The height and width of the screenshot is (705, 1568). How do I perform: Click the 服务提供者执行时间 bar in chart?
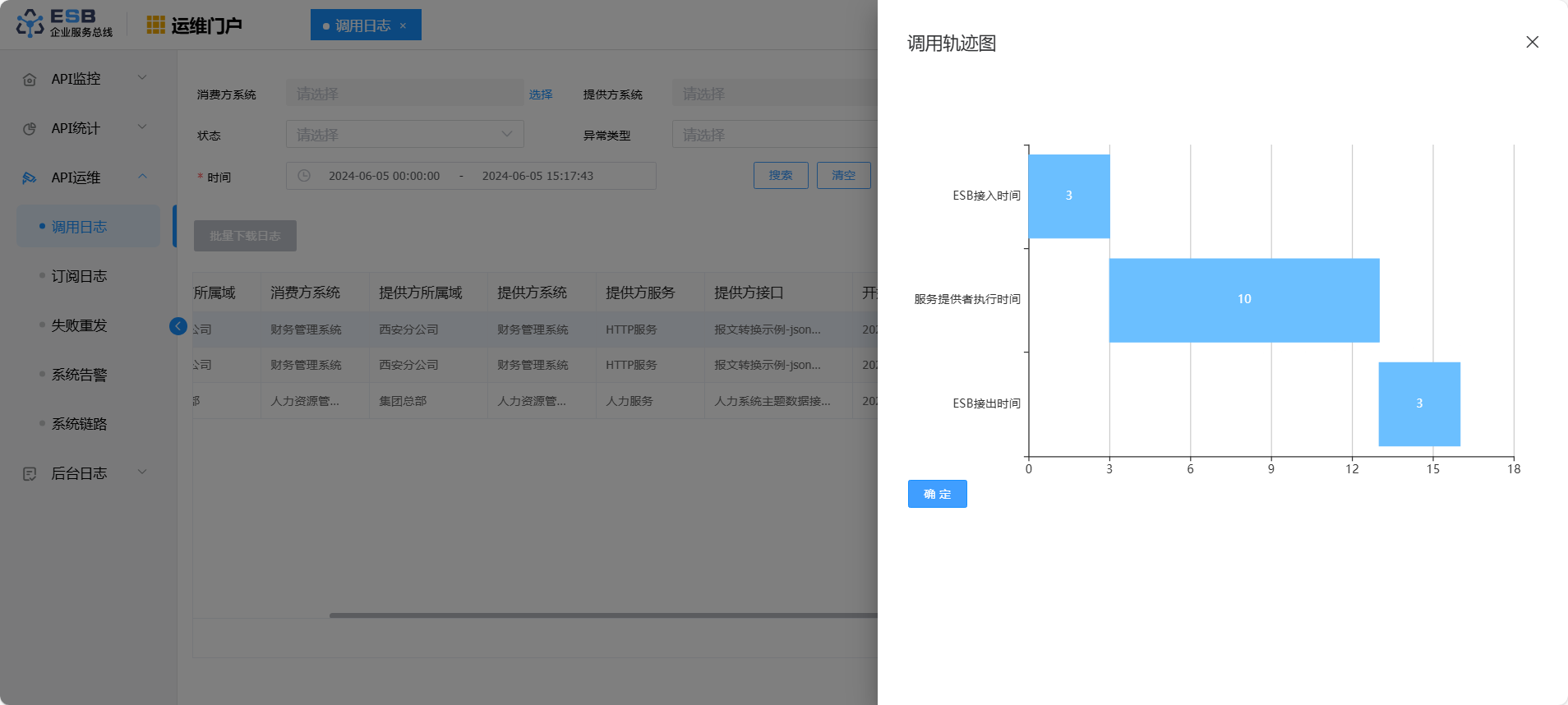pos(1243,300)
